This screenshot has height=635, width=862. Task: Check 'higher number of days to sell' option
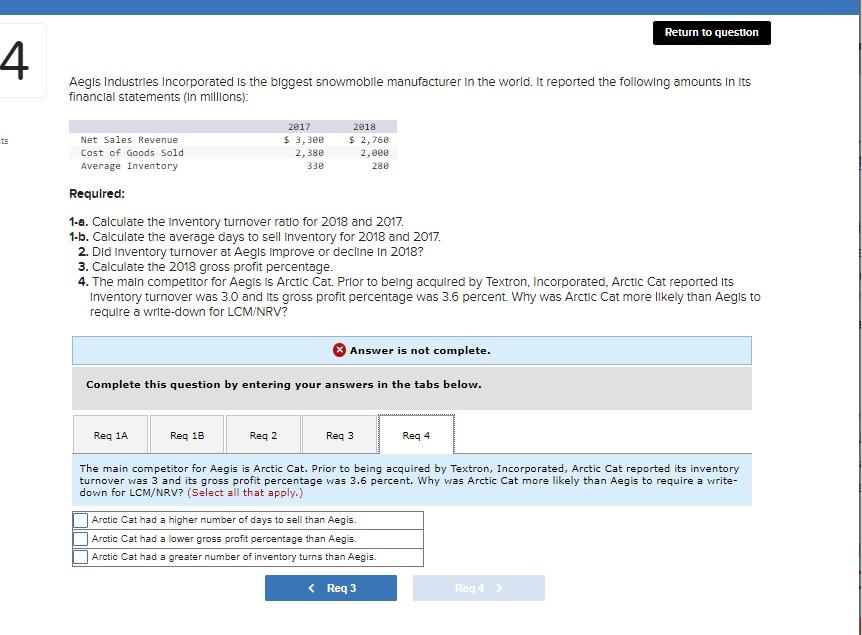click(80, 520)
